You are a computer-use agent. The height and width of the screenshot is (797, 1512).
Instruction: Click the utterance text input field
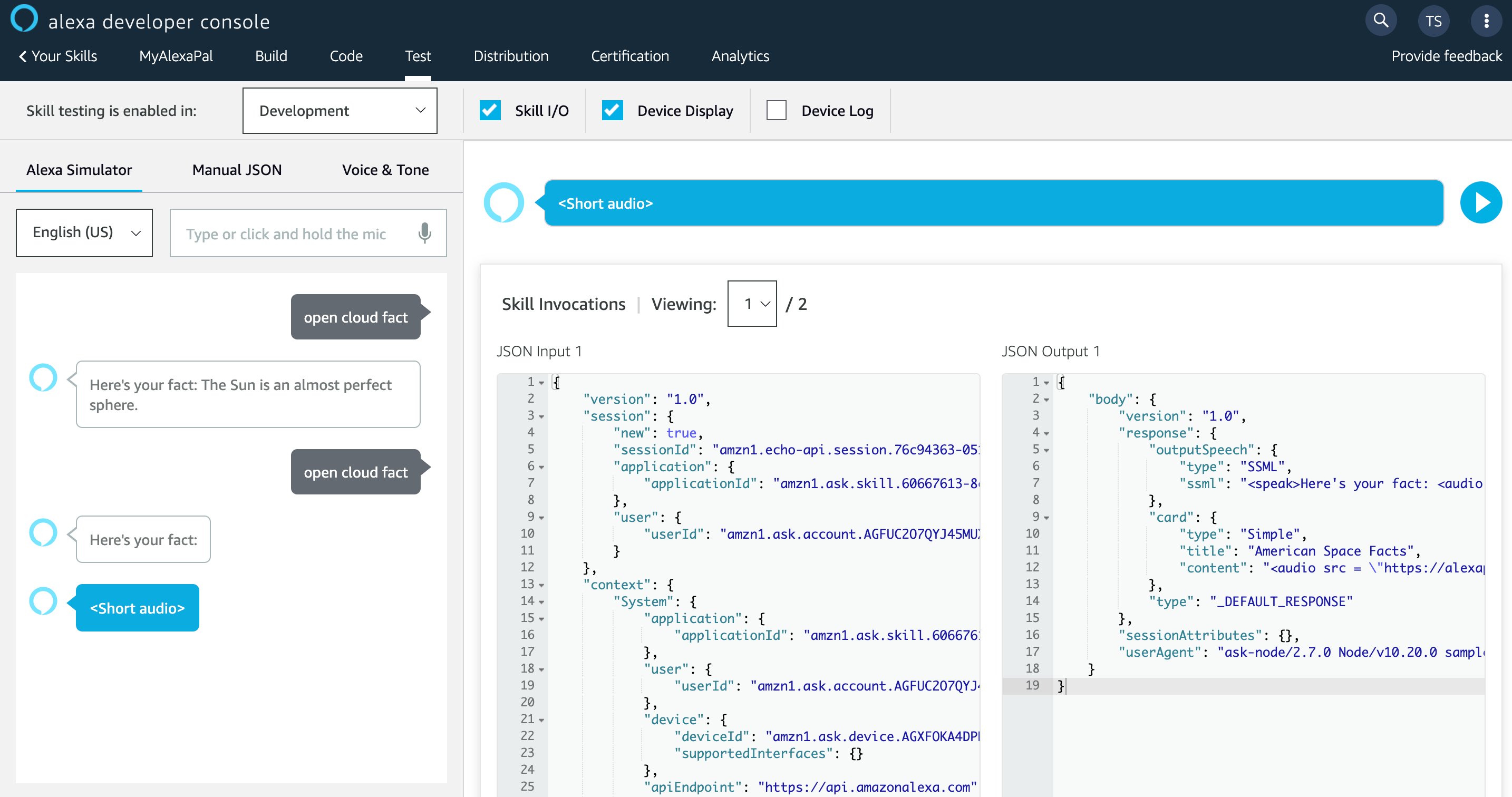[308, 233]
